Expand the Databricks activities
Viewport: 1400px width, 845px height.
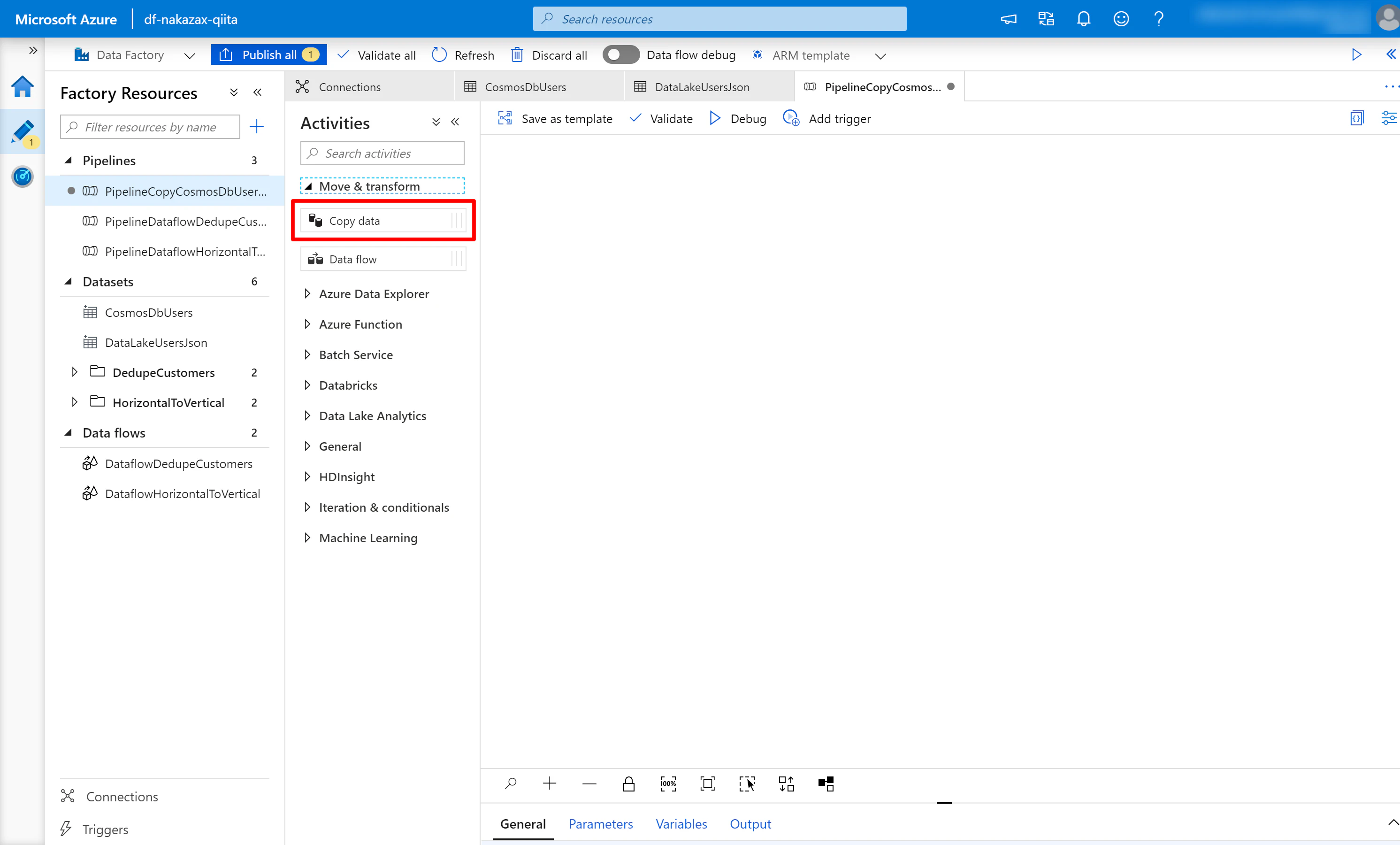[x=307, y=385]
